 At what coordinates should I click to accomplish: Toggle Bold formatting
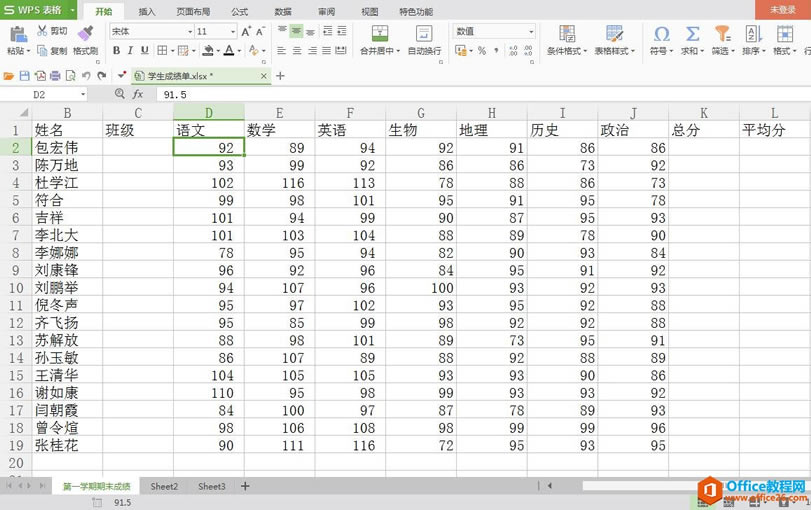(x=116, y=51)
